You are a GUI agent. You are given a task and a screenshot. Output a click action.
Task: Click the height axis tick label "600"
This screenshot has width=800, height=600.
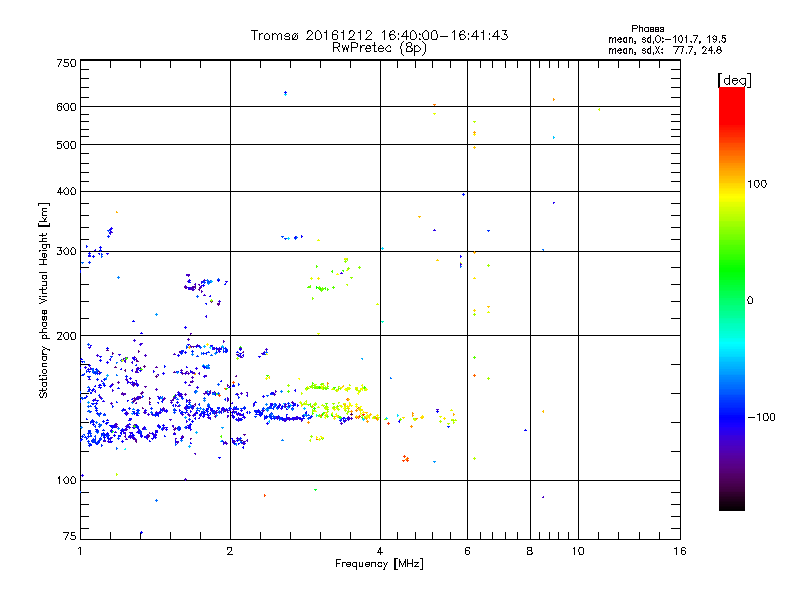(67, 107)
